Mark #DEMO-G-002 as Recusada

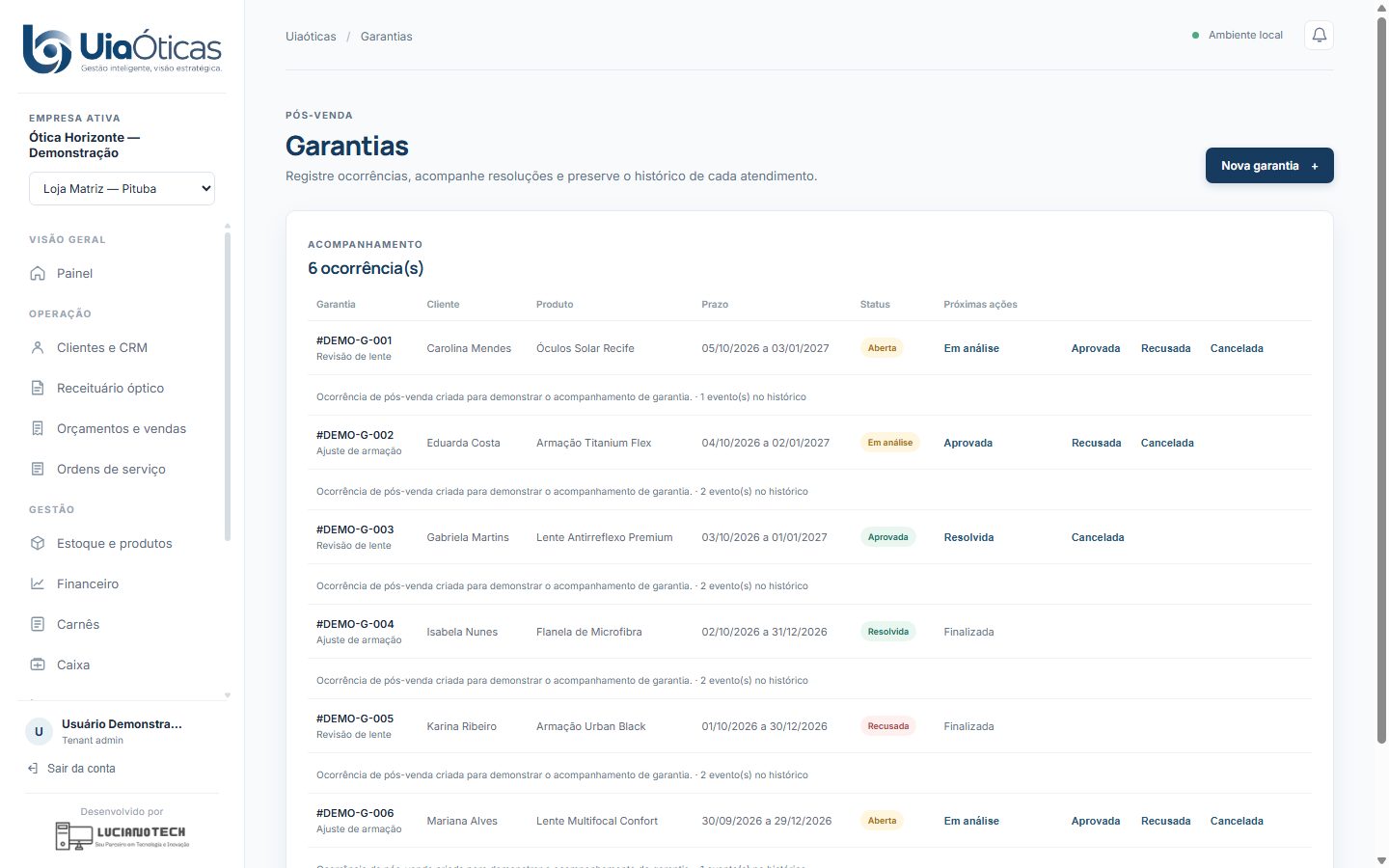1096,443
